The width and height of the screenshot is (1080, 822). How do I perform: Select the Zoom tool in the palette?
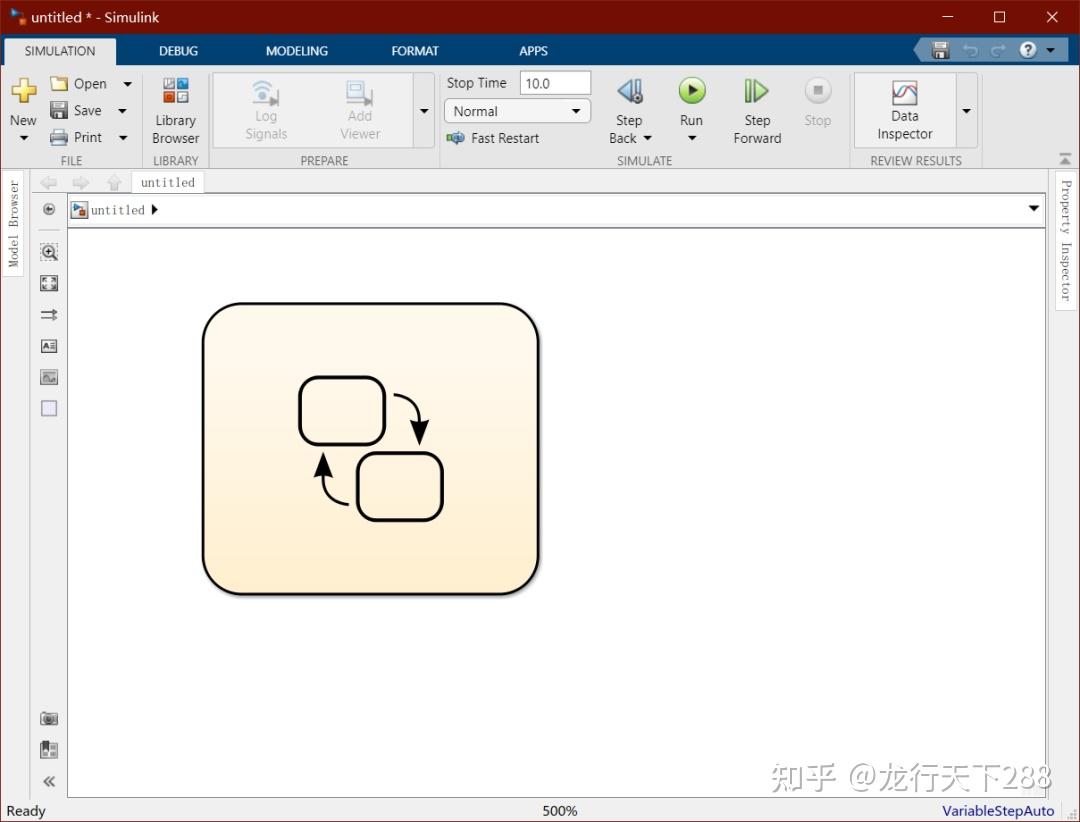(x=49, y=252)
